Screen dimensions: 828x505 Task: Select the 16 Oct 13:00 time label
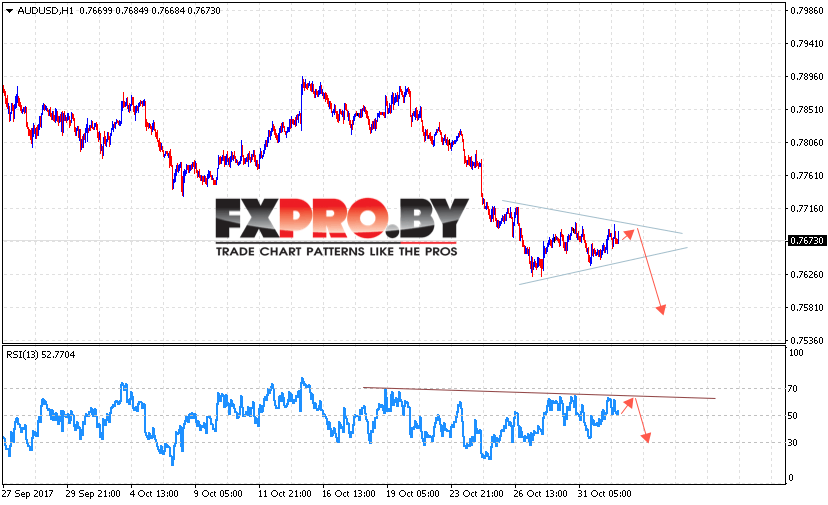(x=349, y=494)
